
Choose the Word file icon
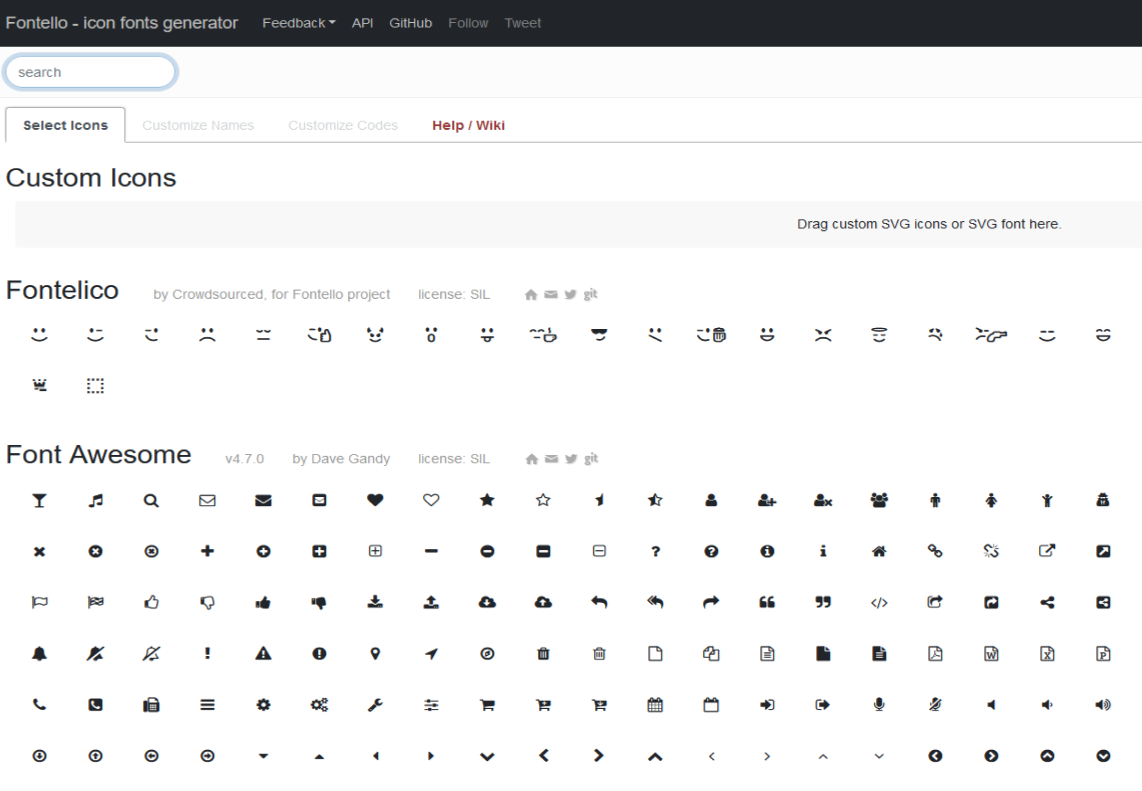pyautogui.click(x=991, y=653)
